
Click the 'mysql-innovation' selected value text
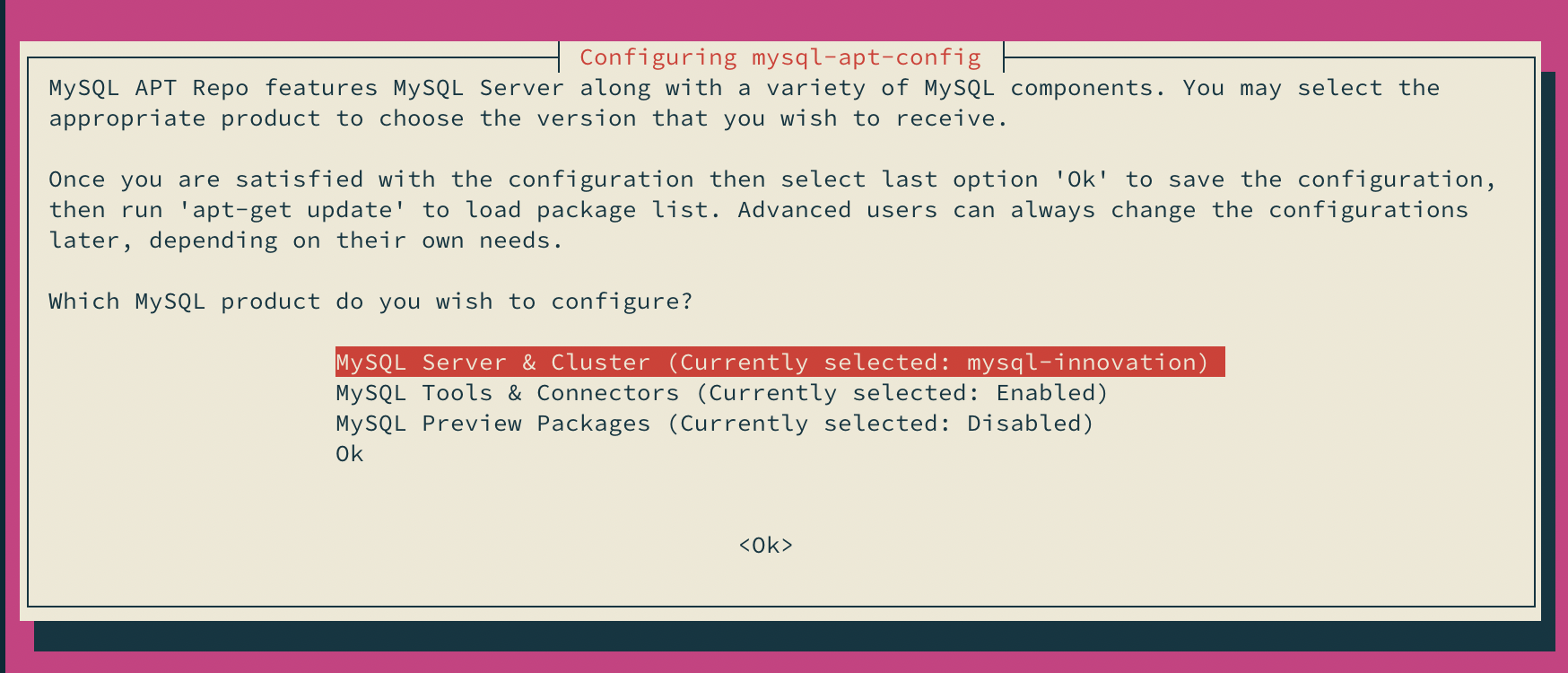1080,362
